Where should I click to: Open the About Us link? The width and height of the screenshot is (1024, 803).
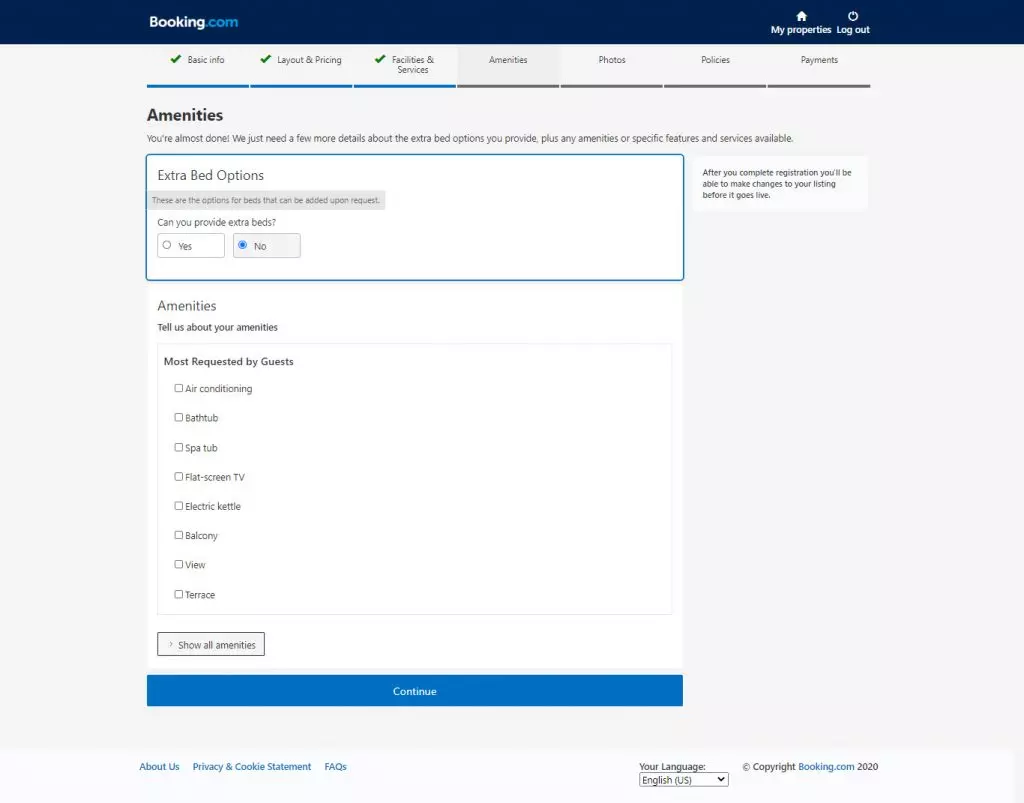[x=159, y=766]
